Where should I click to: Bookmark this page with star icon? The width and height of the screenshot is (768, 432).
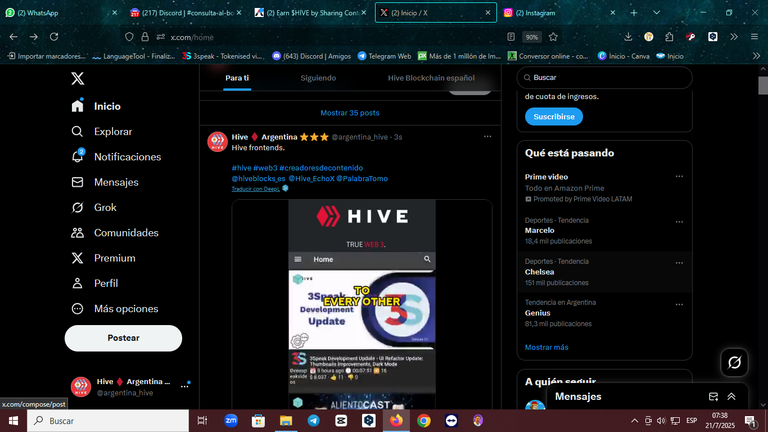point(553,37)
